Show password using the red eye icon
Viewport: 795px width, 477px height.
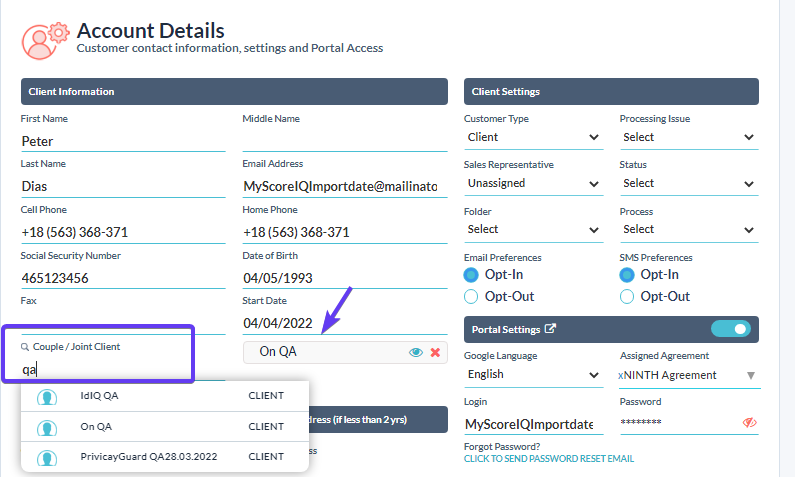pyautogui.click(x=749, y=423)
